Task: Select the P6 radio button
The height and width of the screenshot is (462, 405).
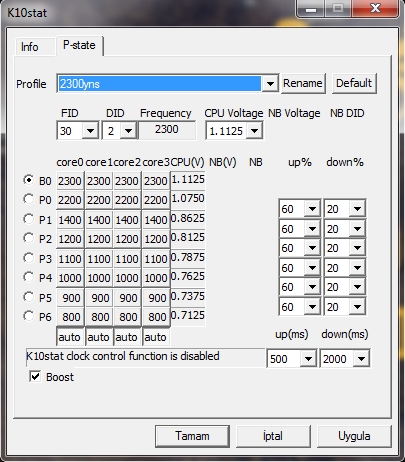Action: [29, 316]
